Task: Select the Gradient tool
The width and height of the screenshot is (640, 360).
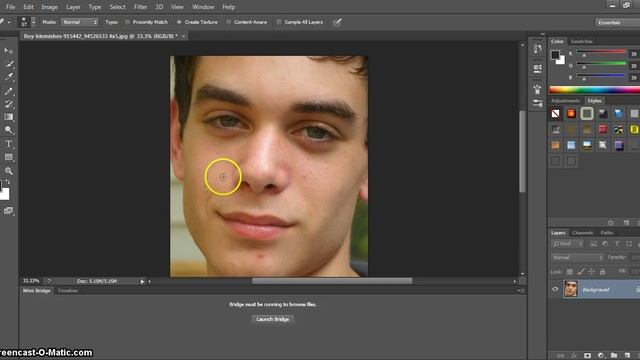Action: [8, 117]
